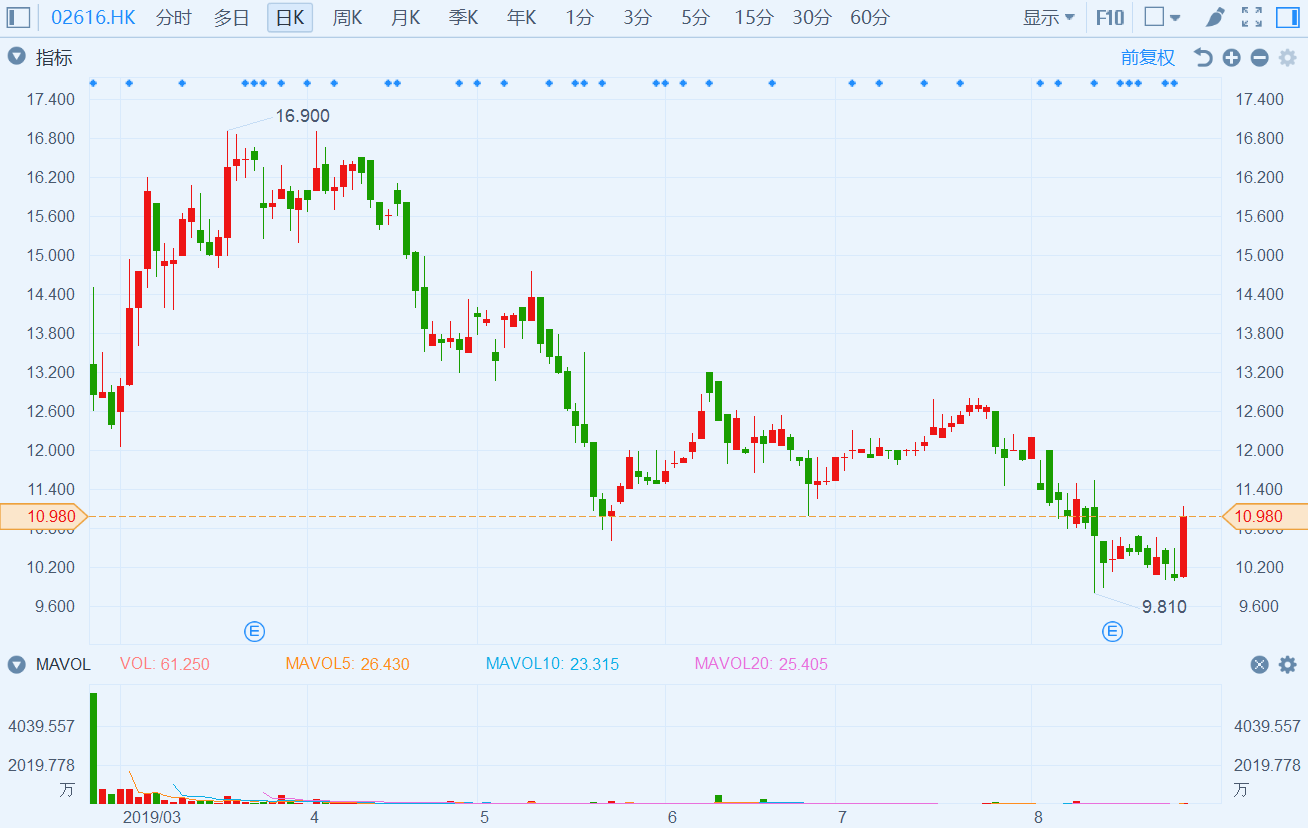The width and height of the screenshot is (1308, 828).
Task: Click the MAVOL5: 26.430 value
Action: (347, 664)
